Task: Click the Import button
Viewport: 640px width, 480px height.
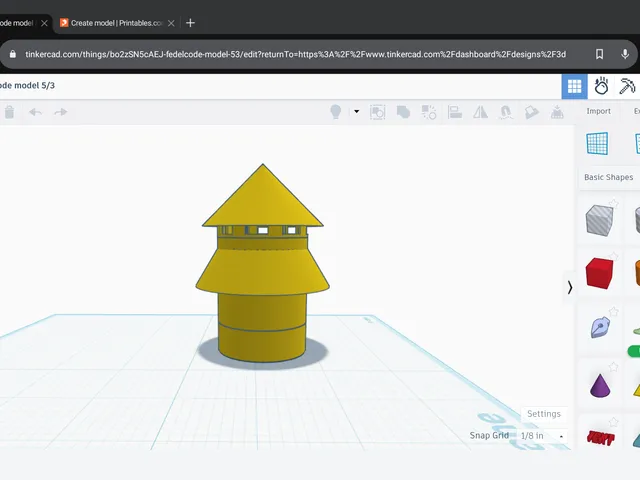Action: tap(598, 111)
